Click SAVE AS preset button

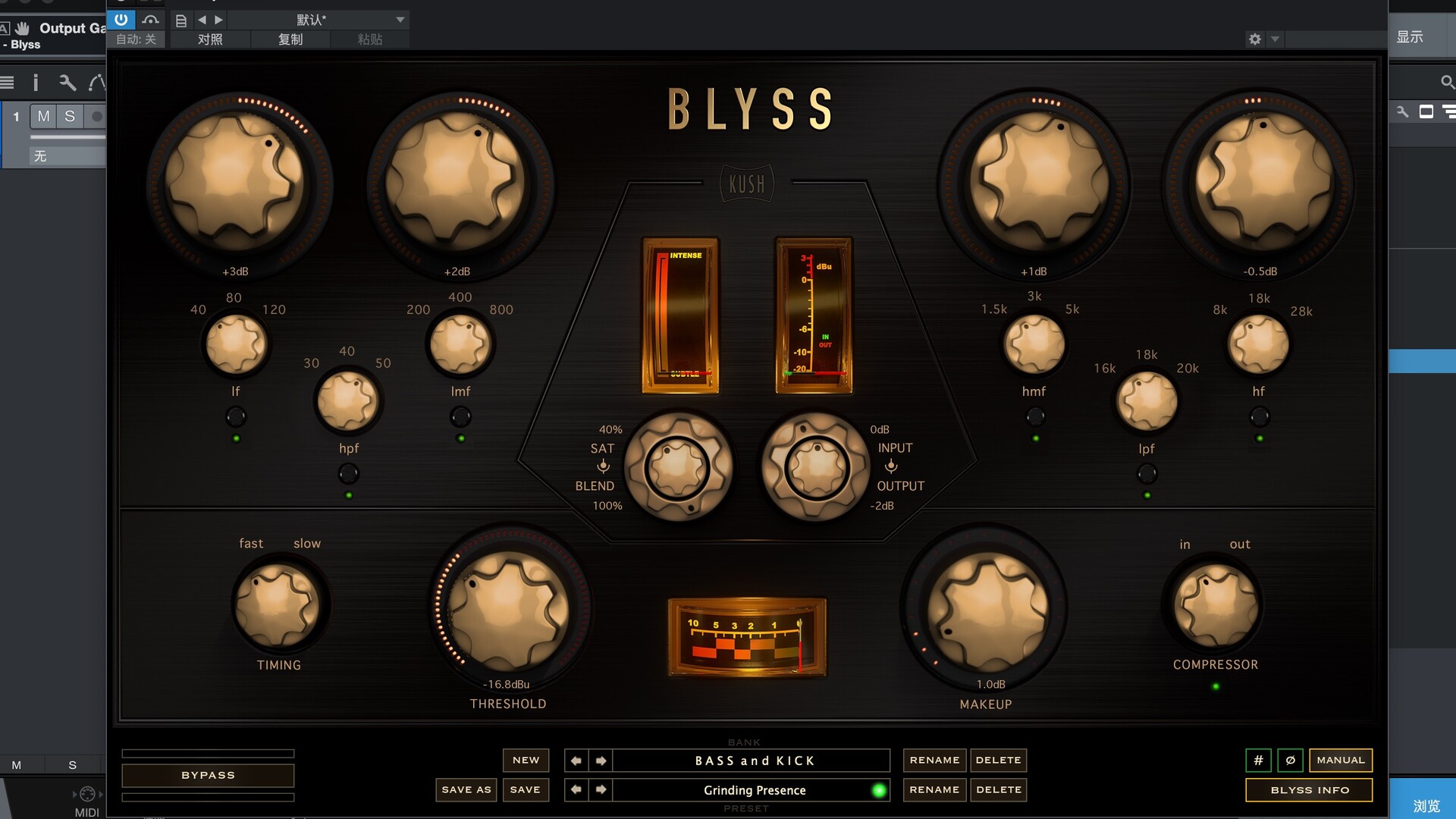(466, 790)
